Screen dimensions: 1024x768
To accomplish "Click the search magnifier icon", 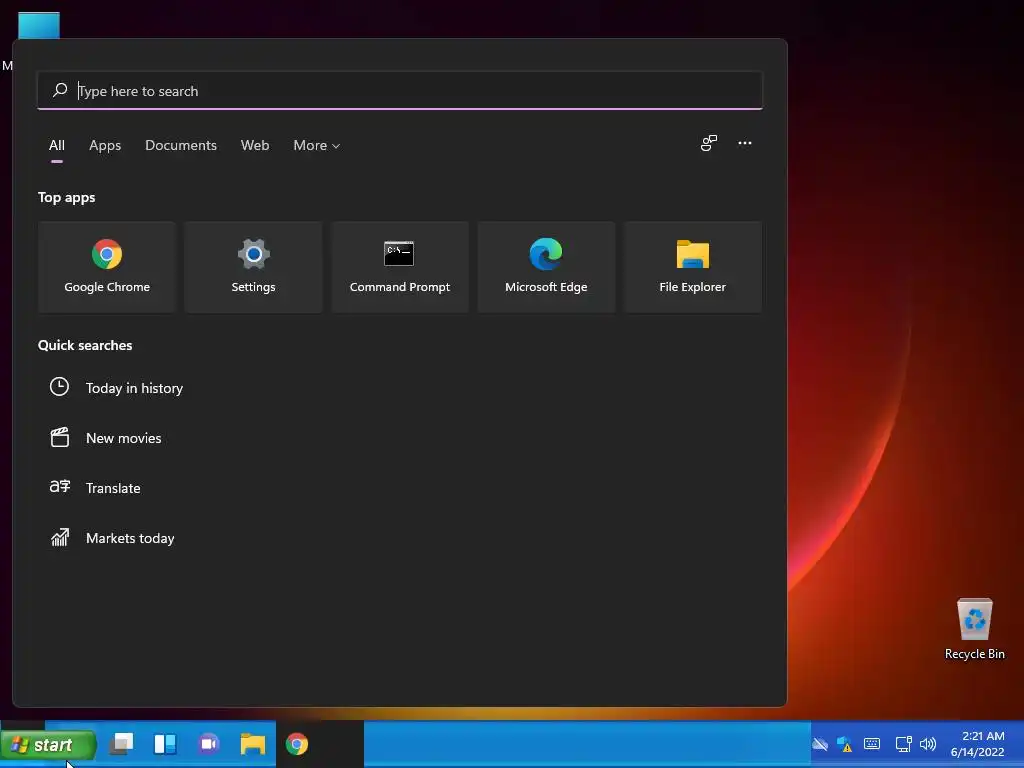I will tap(60, 90).
